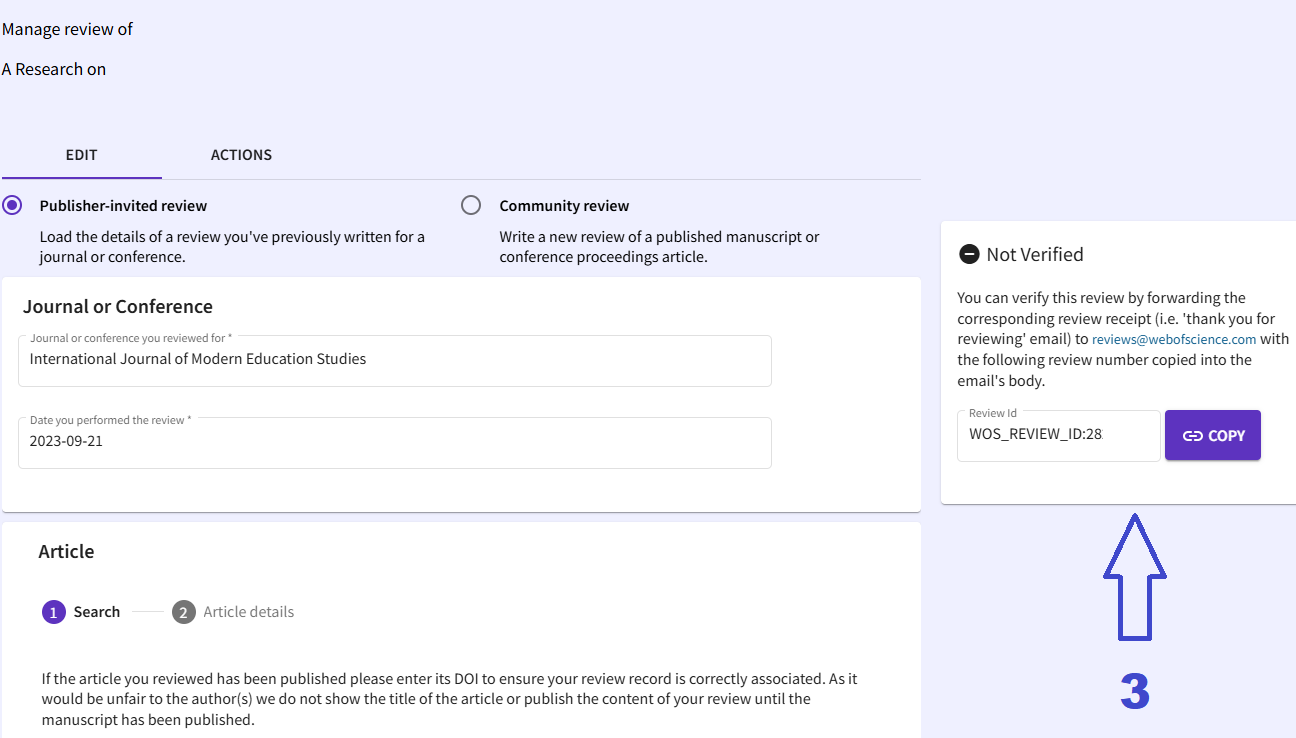This screenshot has height=738, width=1296.
Task: Click the "Article" section heading
Action: [x=66, y=552]
